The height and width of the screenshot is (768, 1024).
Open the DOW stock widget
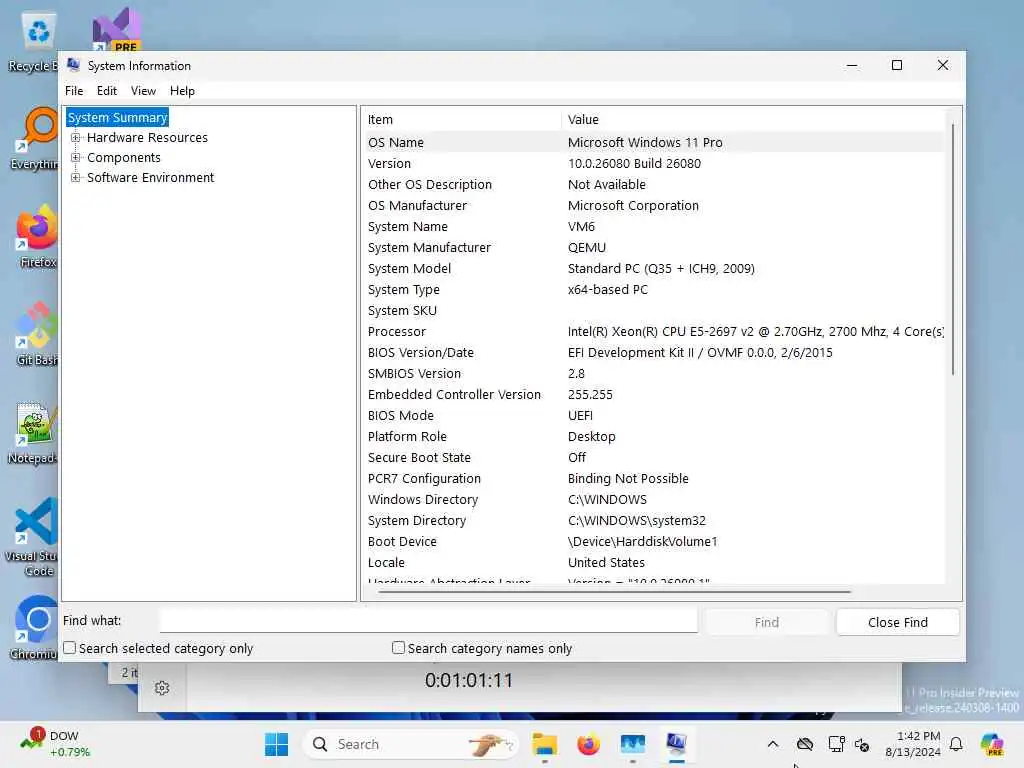coord(55,744)
